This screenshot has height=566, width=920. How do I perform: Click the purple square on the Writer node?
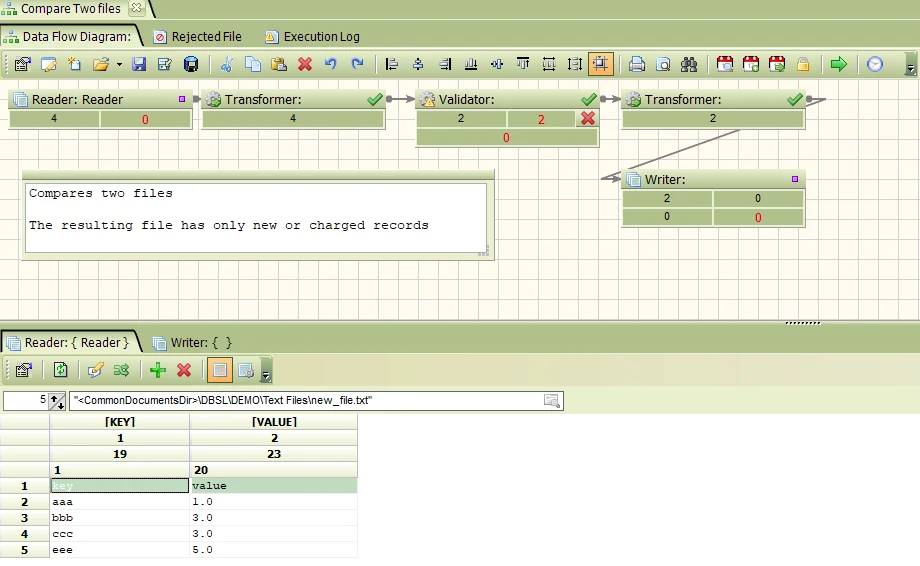pos(795,179)
